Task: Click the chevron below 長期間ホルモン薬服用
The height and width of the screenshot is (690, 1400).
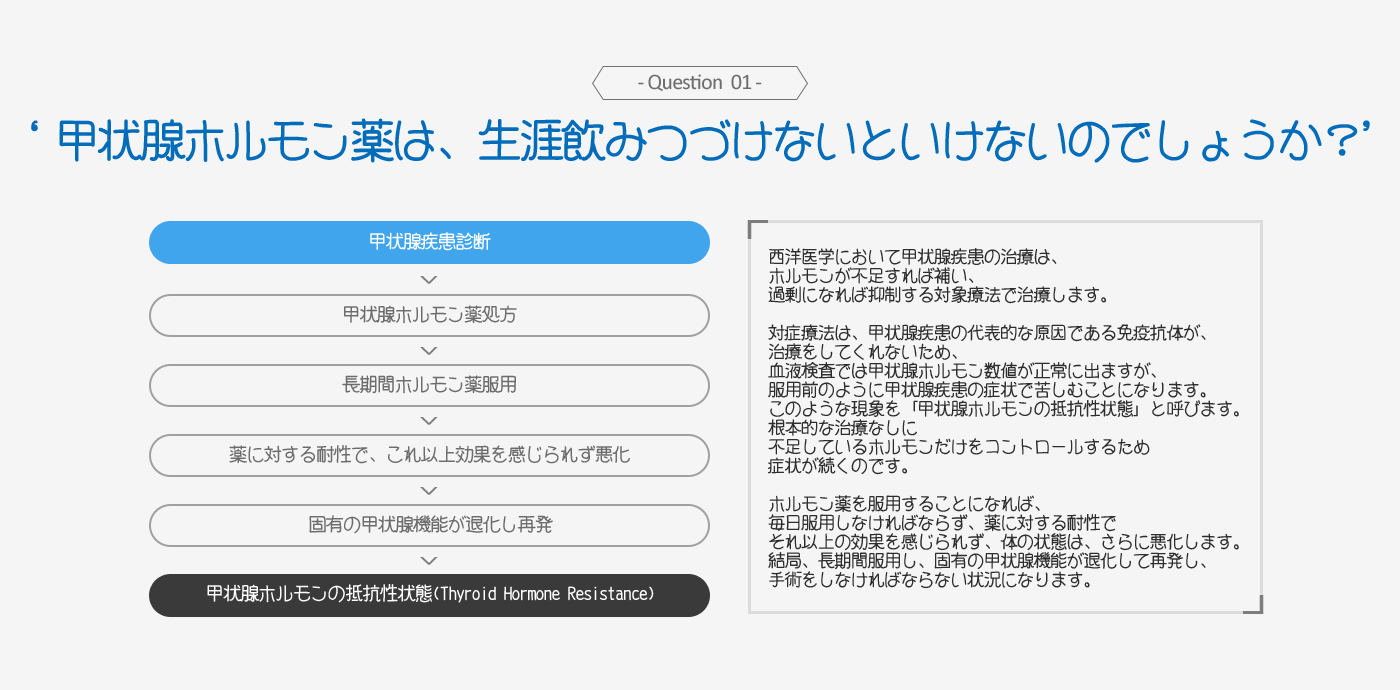Action: [x=429, y=420]
